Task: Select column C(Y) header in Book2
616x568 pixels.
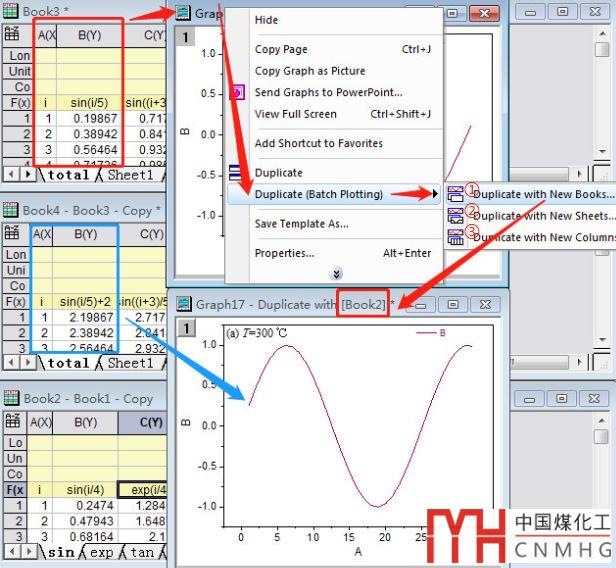Action: click(x=143, y=422)
